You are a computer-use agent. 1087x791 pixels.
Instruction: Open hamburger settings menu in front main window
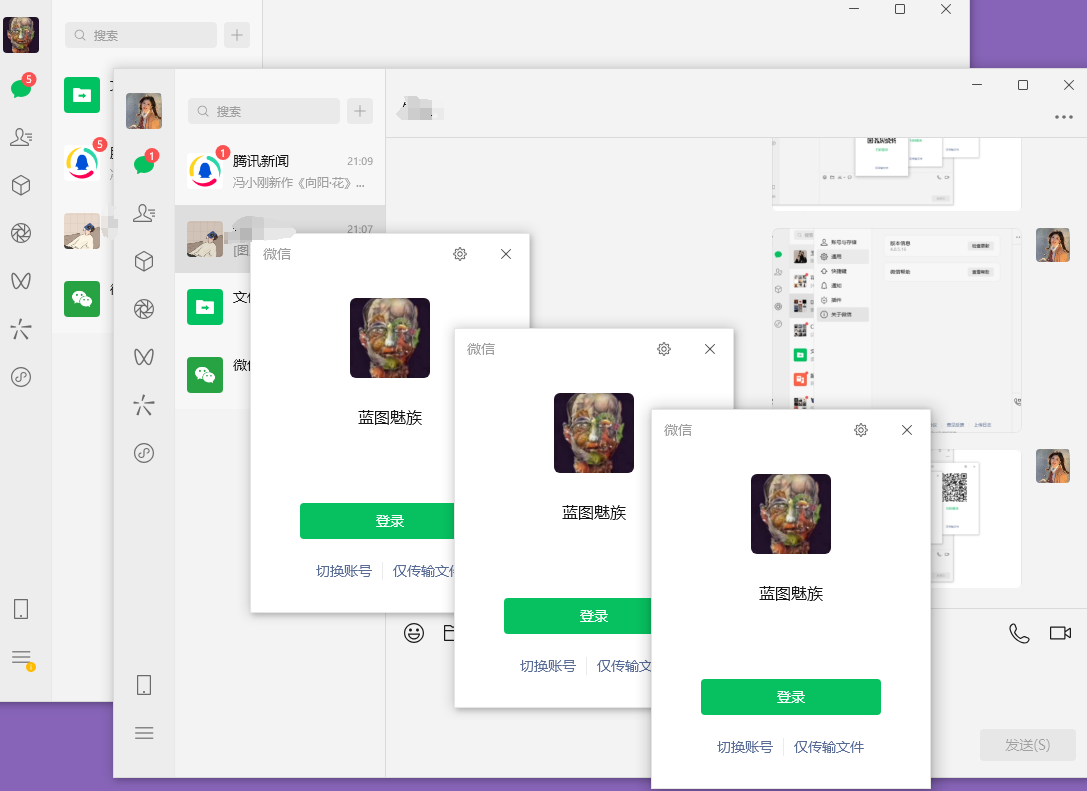pyautogui.click(x=144, y=733)
